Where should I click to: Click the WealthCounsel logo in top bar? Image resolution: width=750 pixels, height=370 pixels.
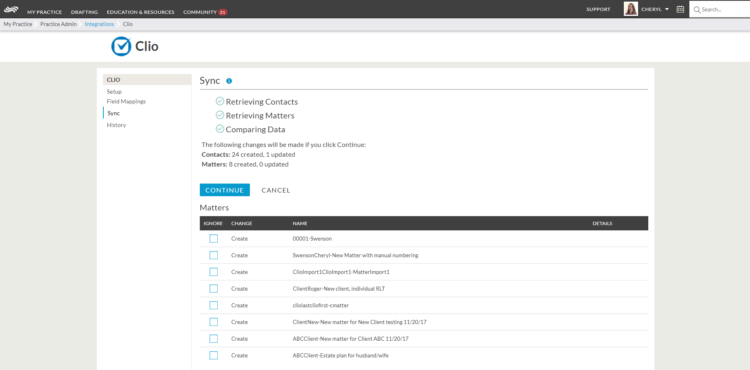click(x=11, y=9)
